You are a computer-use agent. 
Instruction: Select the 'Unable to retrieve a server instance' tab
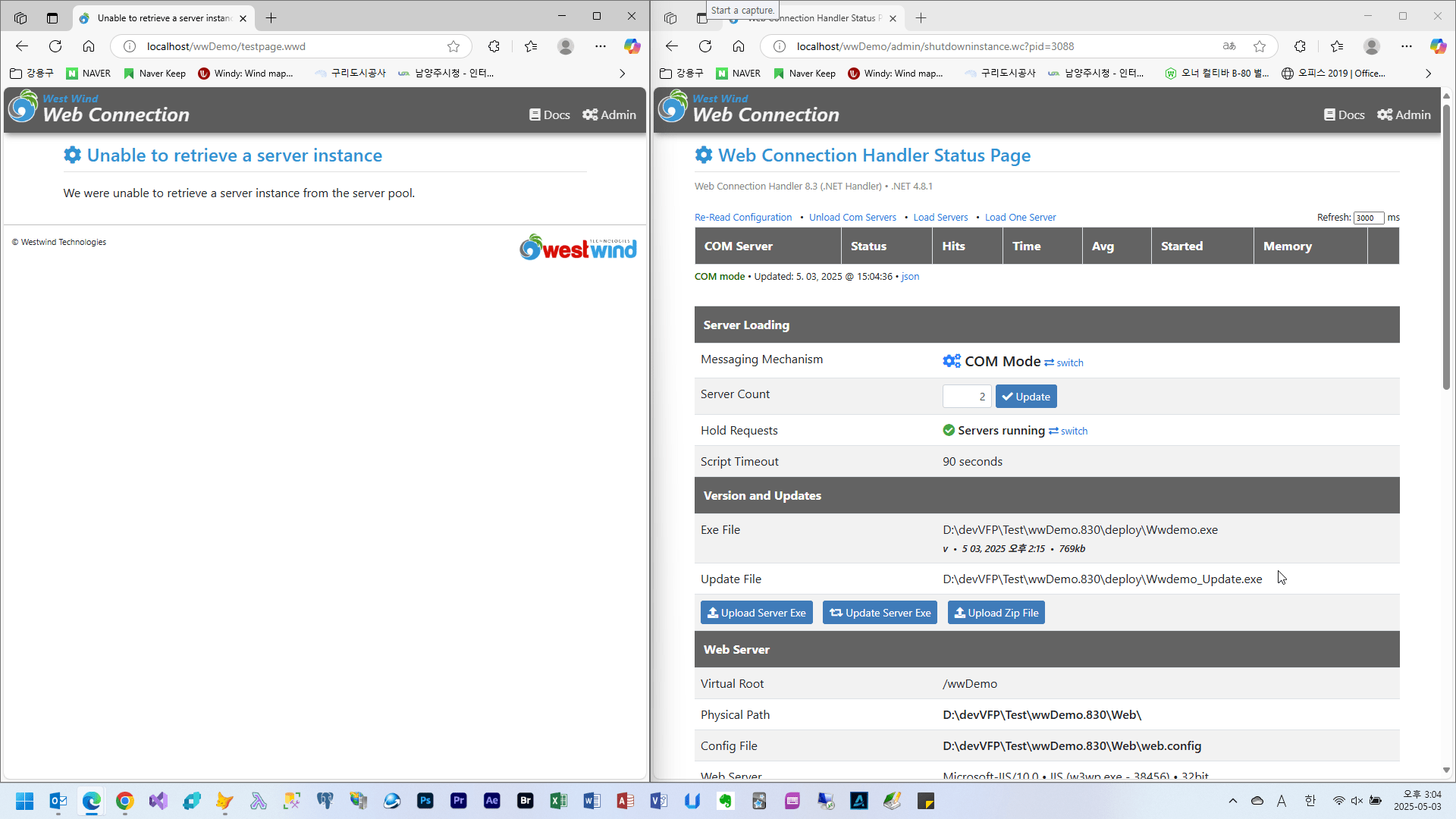pos(163,17)
